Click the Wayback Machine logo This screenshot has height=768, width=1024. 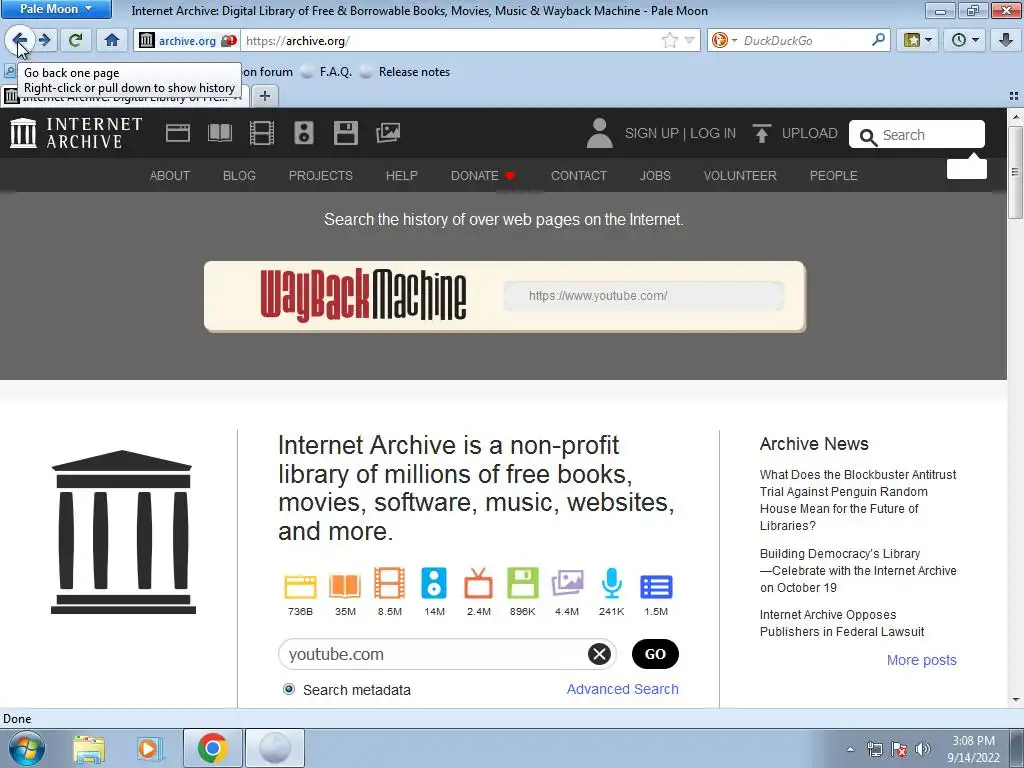(x=363, y=295)
